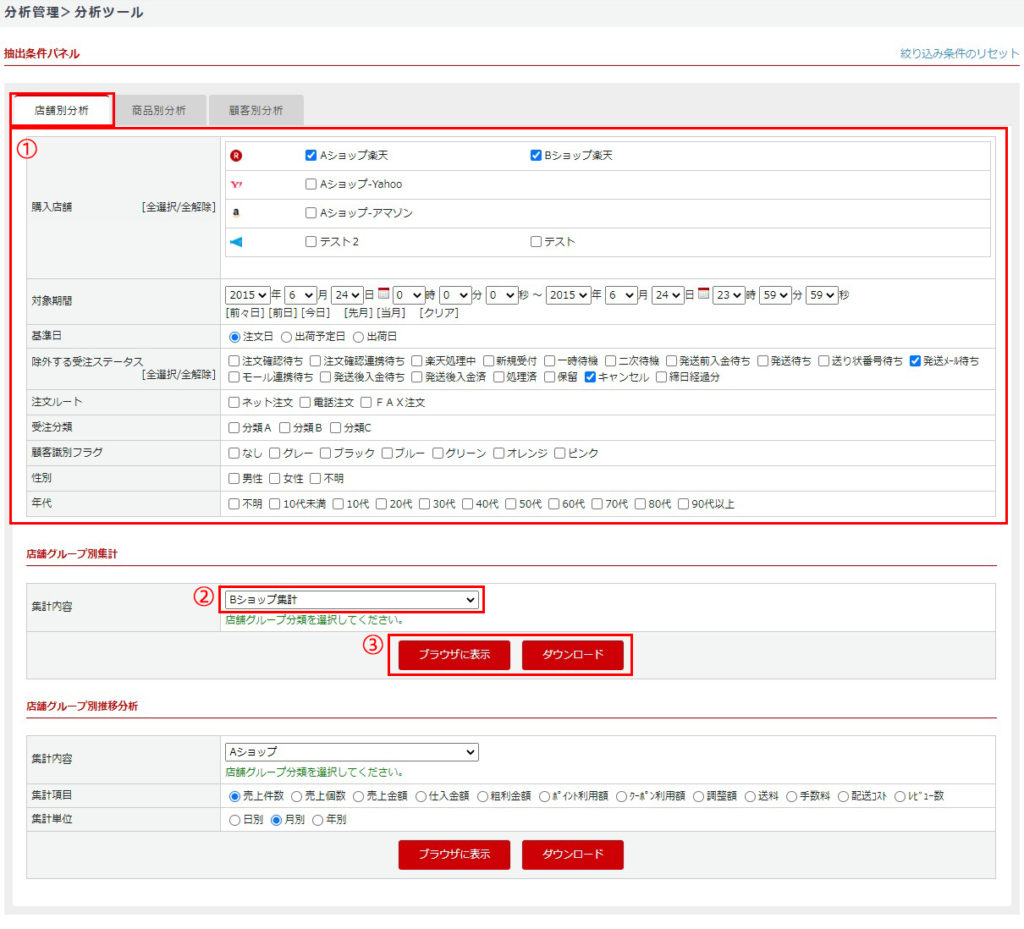Open the start date calendar picker
Image resolution: width=1024 pixels, height=929 pixels.
point(383,295)
